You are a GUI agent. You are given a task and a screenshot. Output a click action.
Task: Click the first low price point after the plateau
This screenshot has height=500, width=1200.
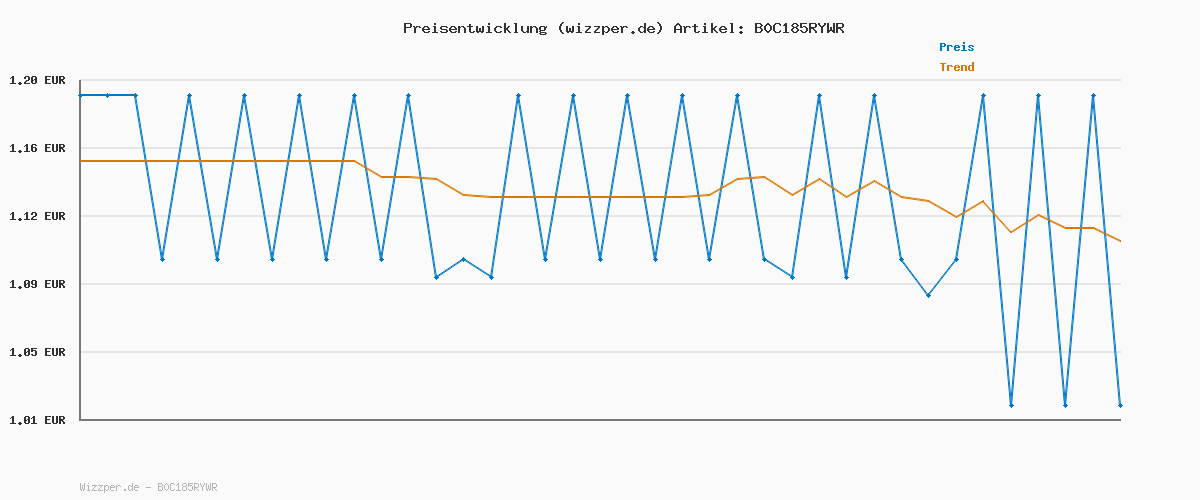point(162,259)
